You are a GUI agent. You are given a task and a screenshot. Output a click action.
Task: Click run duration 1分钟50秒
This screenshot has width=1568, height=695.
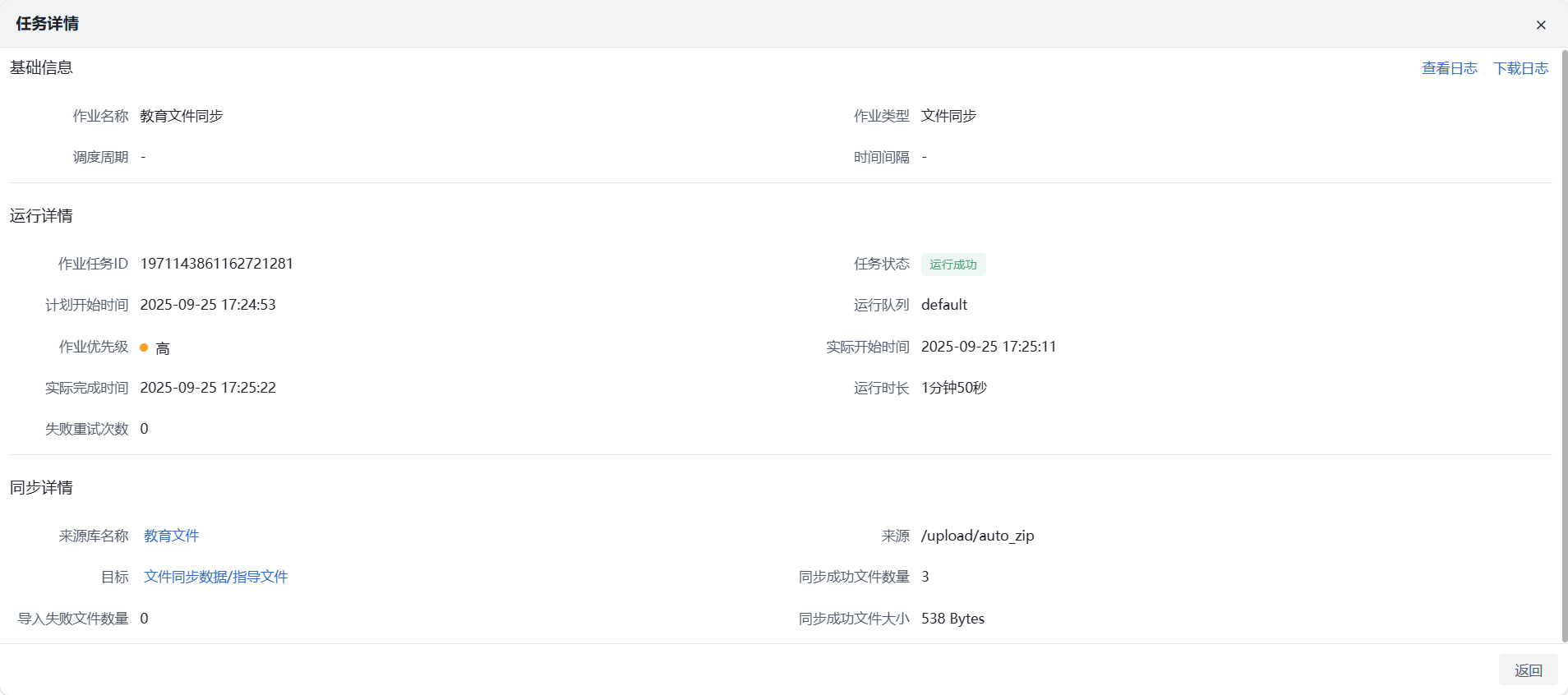click(x=953, y=388)
